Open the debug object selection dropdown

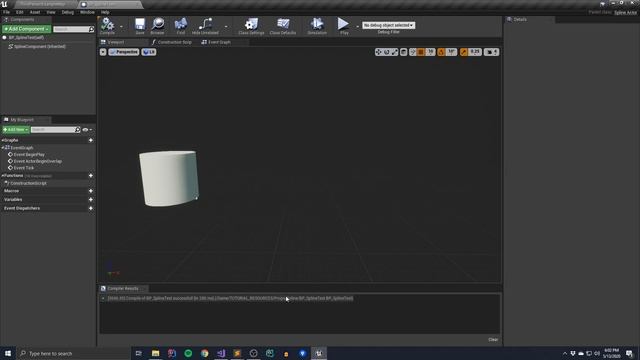[389, 25]
